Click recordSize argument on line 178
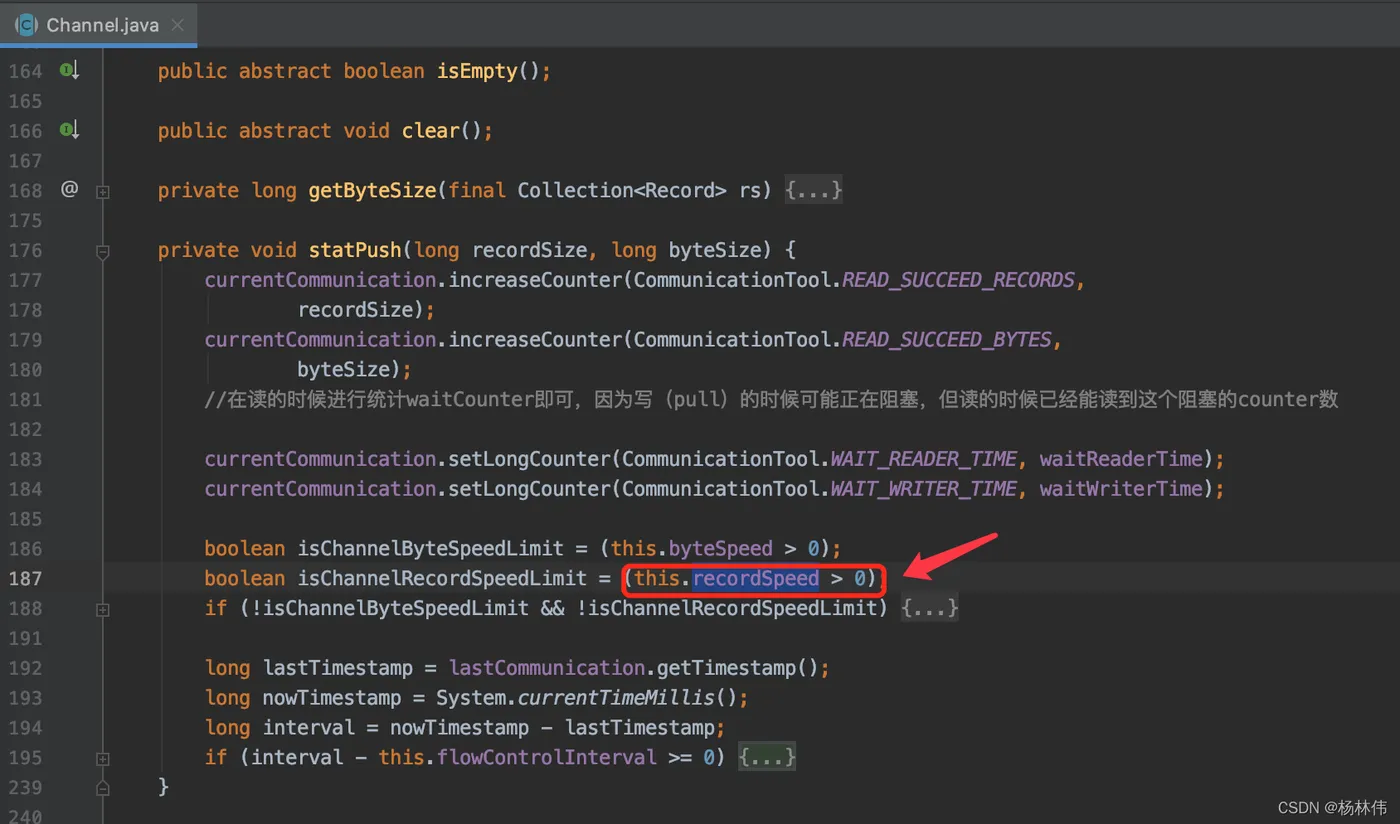The height and width of the screenshot is (824, 1400). (x=356, y=310)
